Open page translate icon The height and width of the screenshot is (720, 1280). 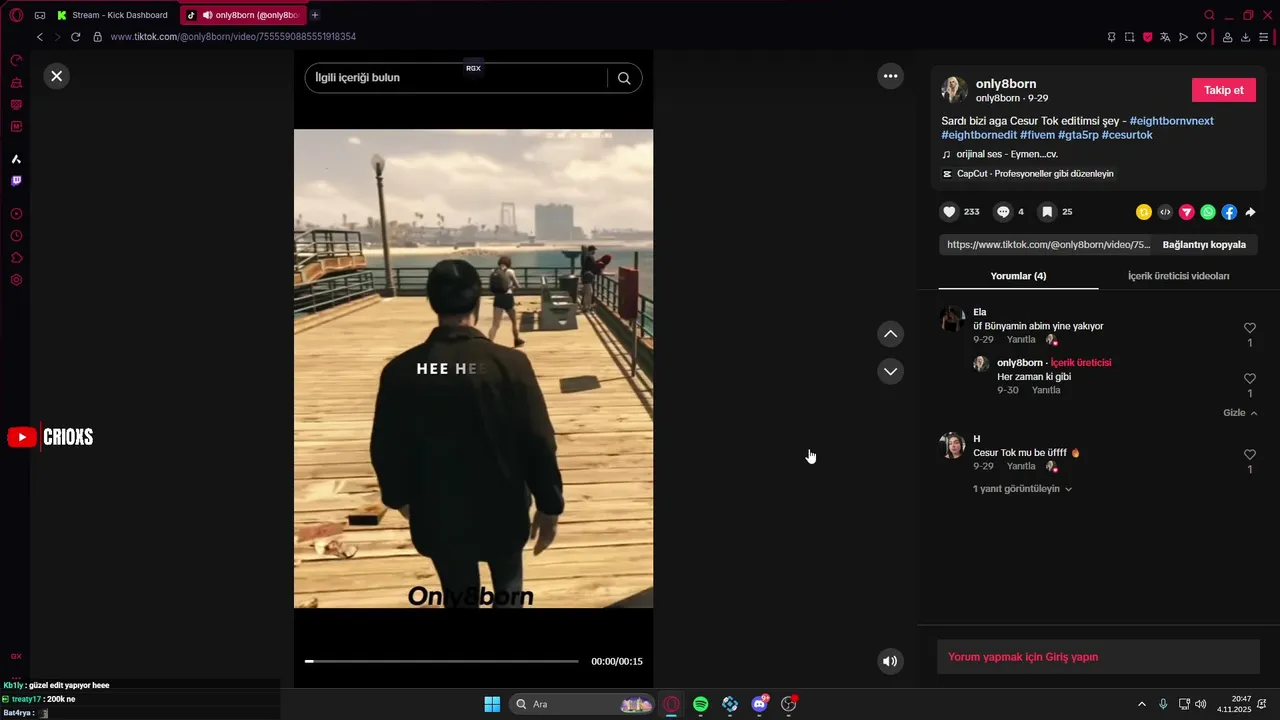[1165, 37]
